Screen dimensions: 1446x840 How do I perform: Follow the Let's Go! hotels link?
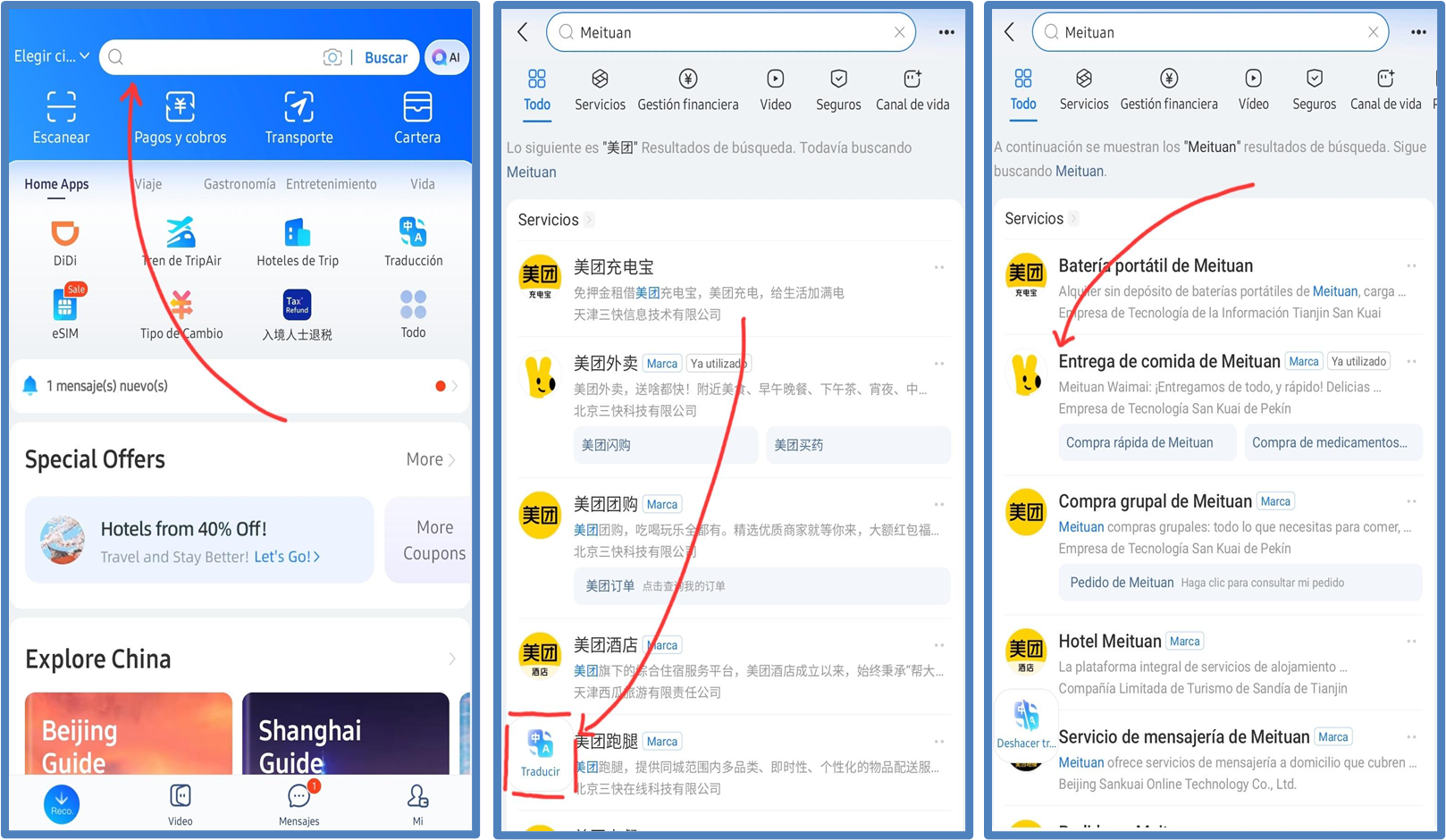(287, 557)
